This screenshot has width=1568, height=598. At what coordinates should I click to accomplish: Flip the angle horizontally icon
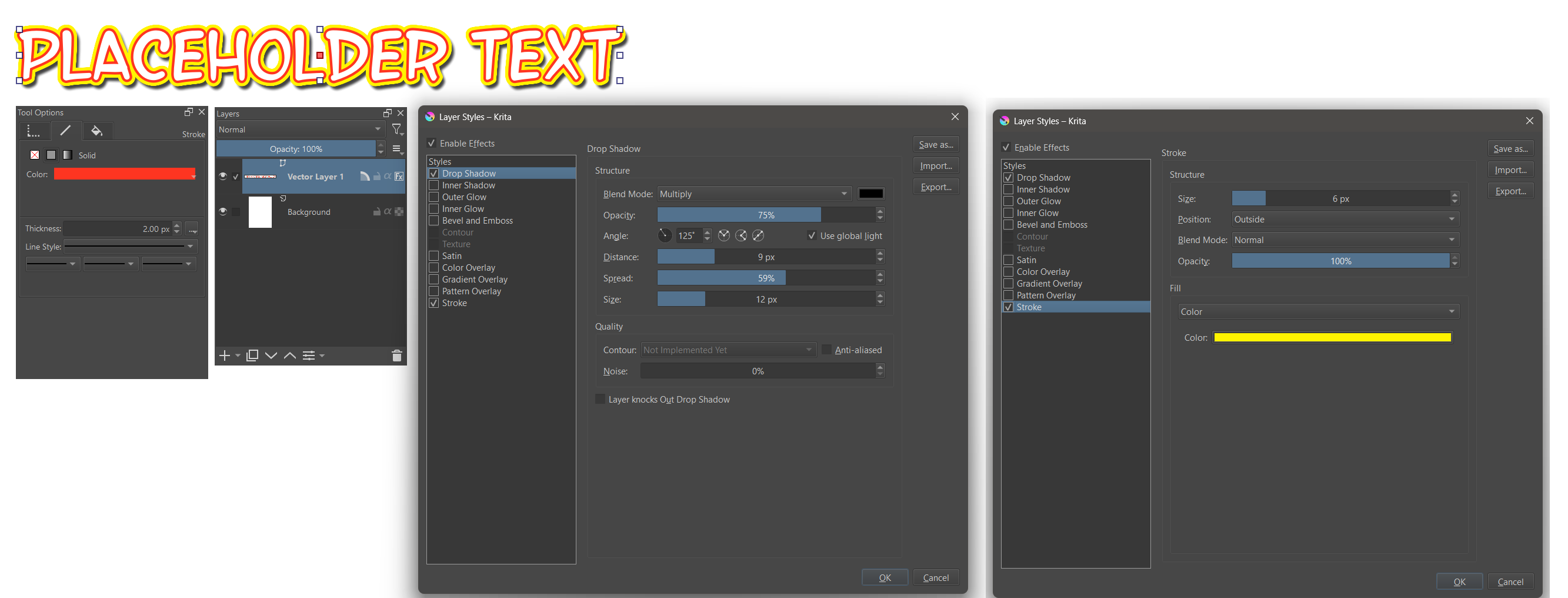[724, 235]
